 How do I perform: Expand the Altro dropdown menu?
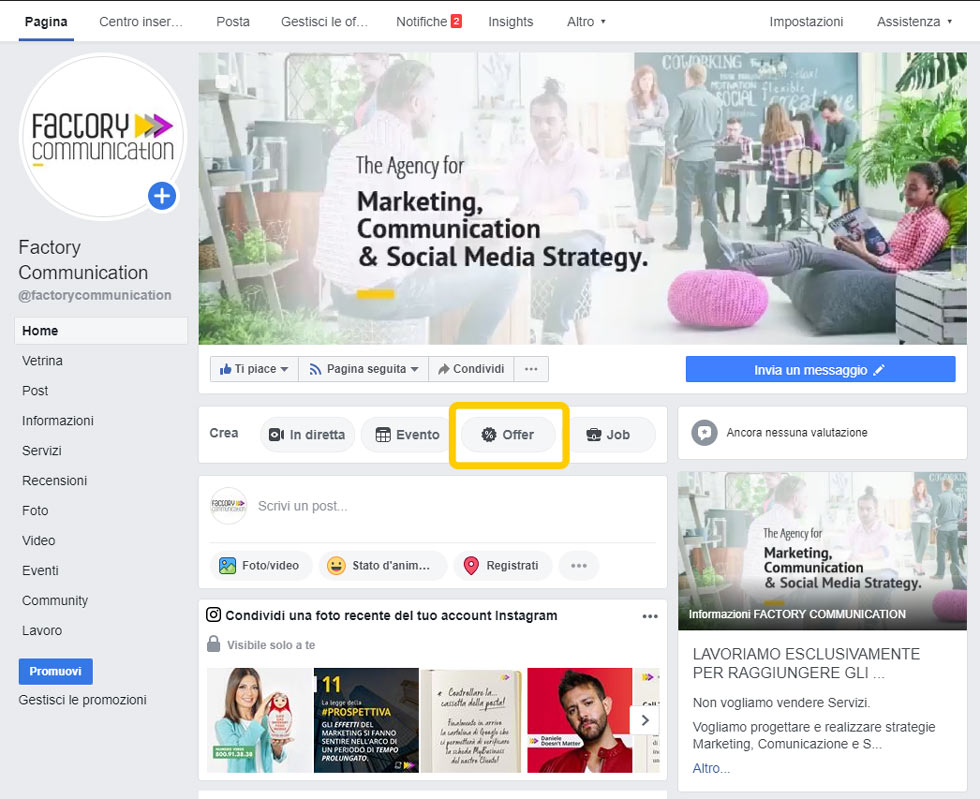pyautogui.click(x=586, y=21)
